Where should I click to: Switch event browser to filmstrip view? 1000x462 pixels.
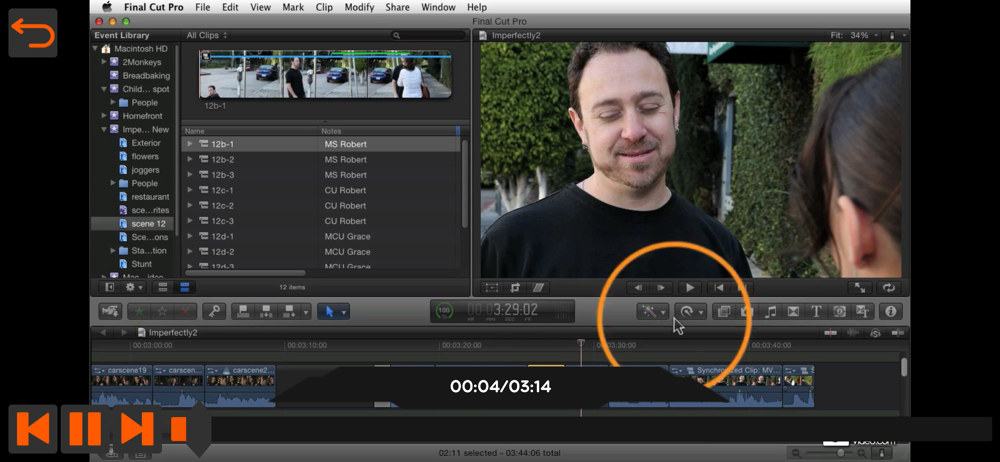[162, 287]
